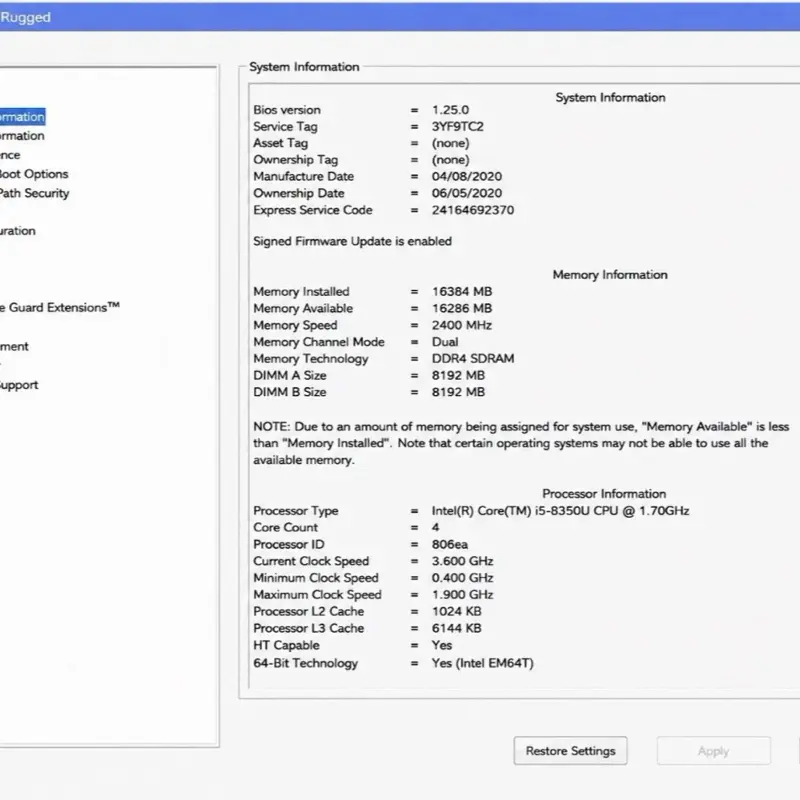Open System Configuration 'uration' tree entry
Image resolution: width=800 pixels, height=800 pixels.
coord(17,231)
